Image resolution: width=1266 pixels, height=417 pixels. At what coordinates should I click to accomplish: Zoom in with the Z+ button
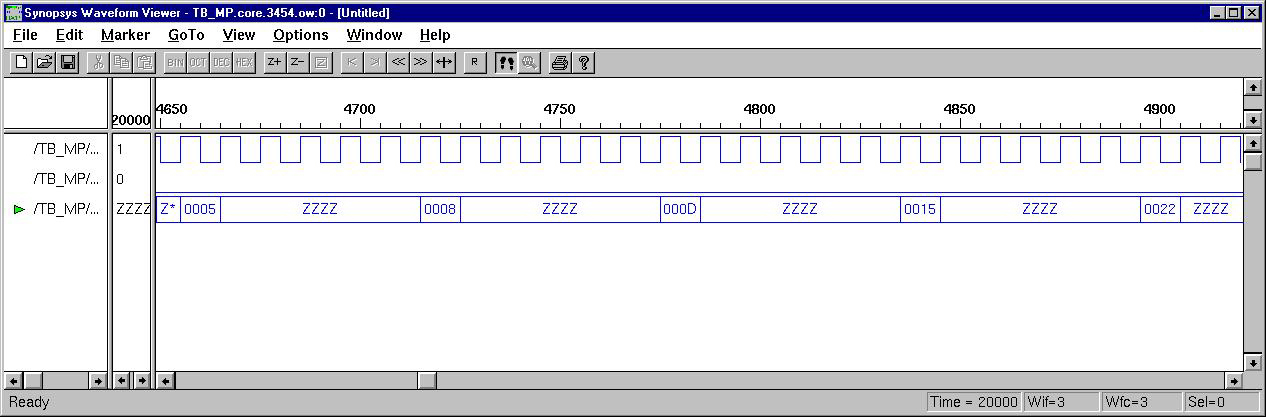[x=274, y=62]
